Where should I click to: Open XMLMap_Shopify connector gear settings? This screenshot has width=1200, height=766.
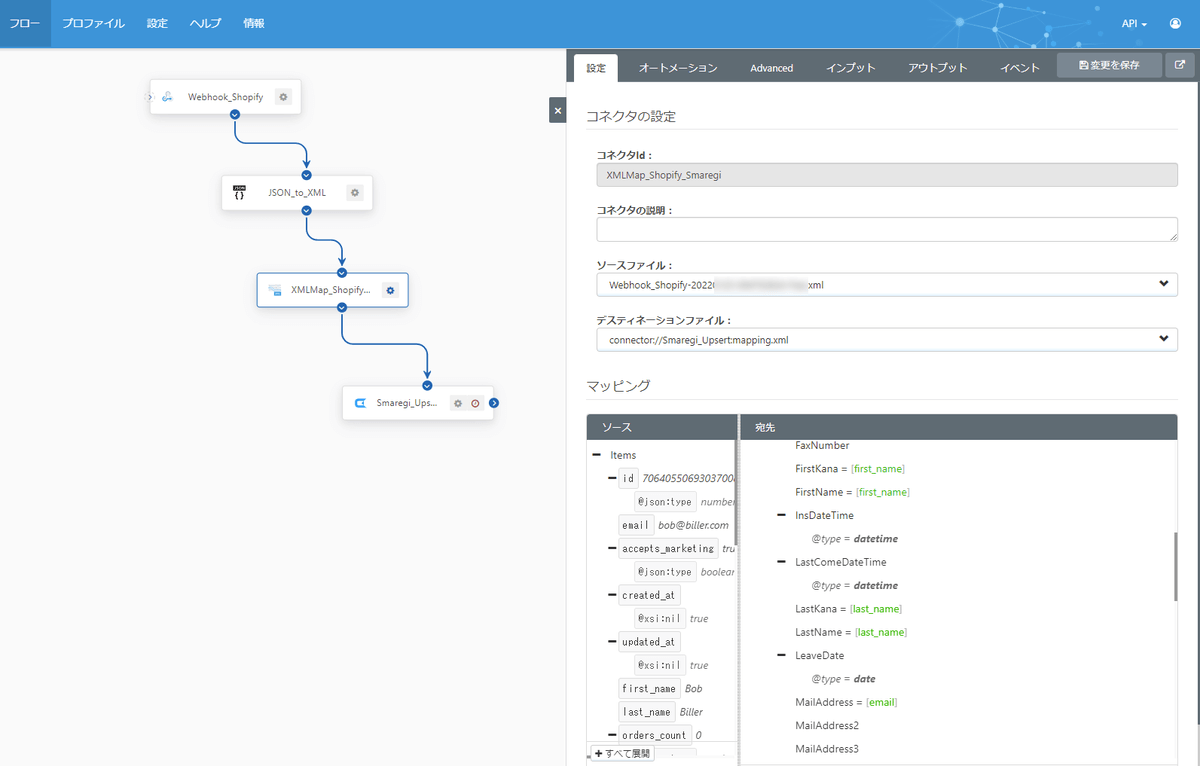click(391, 290)
